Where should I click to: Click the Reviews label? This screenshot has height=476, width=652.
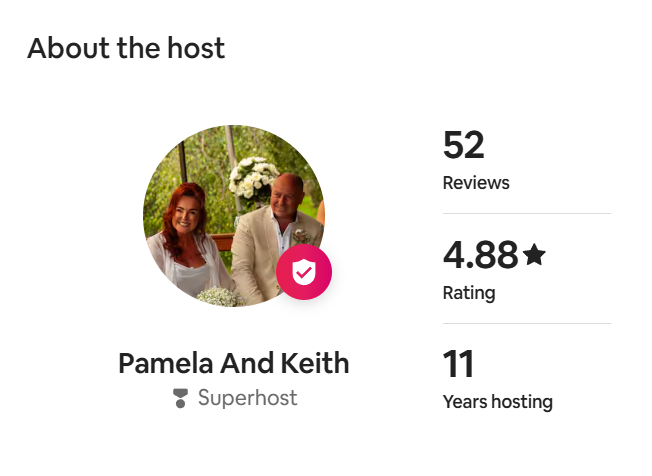coord(475,183)
